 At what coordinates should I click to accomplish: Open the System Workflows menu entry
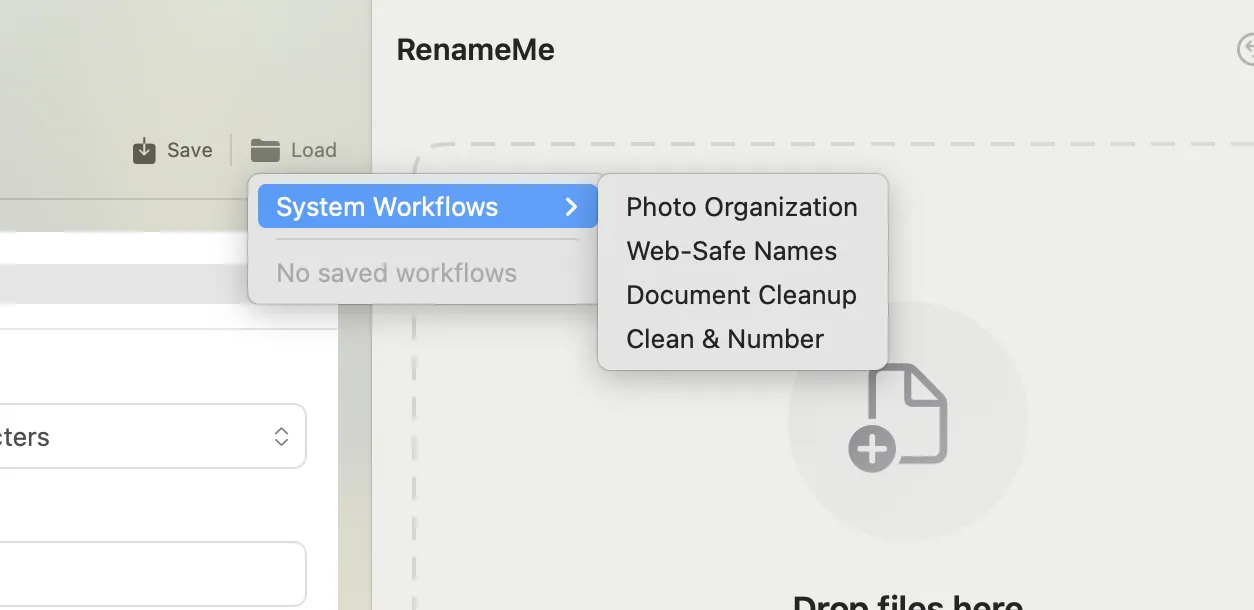(387, 207)
